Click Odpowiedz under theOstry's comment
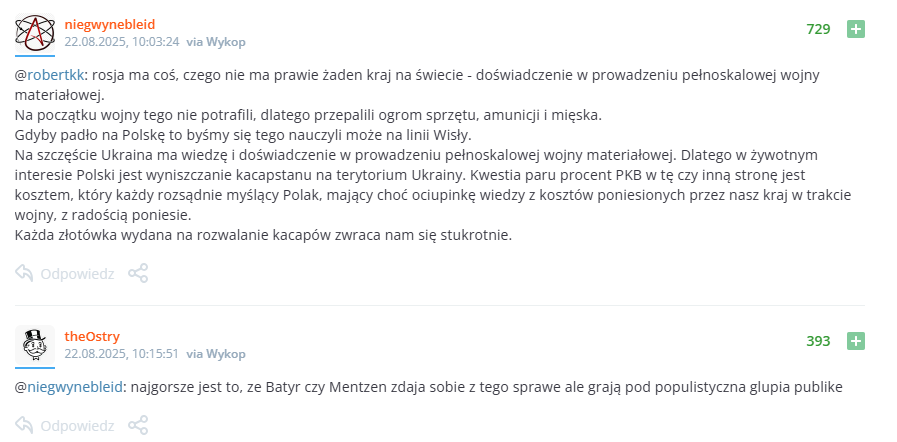This screenshot has width=897, height=442. click(x=77, y=426)
